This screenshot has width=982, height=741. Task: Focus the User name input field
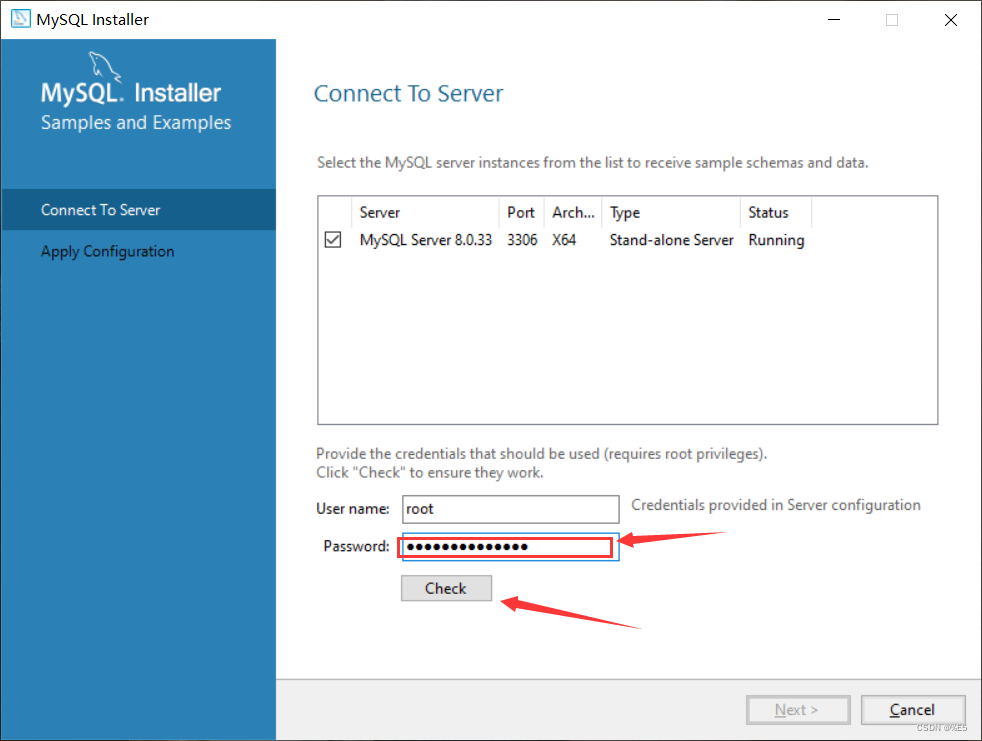(510, 509)
